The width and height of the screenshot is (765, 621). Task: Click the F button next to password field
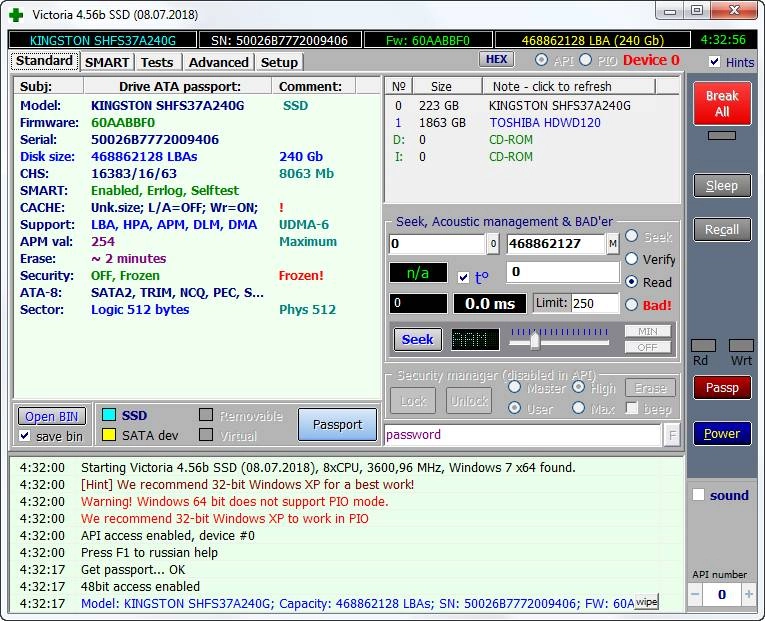tap(672, 435)
